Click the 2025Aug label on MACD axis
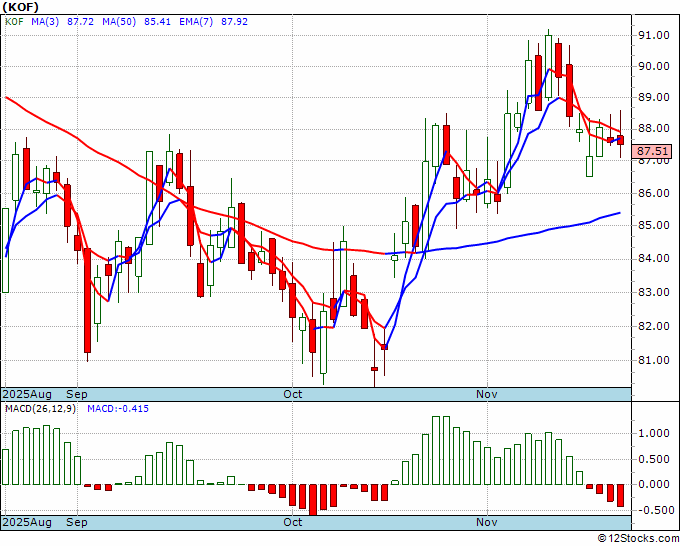 (27, 522)
